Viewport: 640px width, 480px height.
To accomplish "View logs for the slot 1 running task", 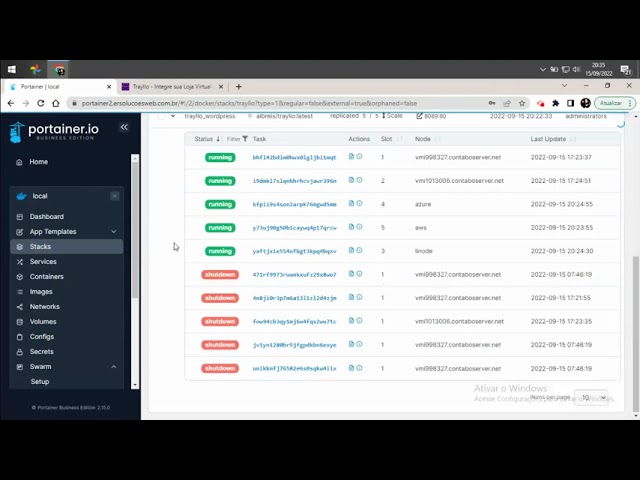I will (x=351, y=156).
